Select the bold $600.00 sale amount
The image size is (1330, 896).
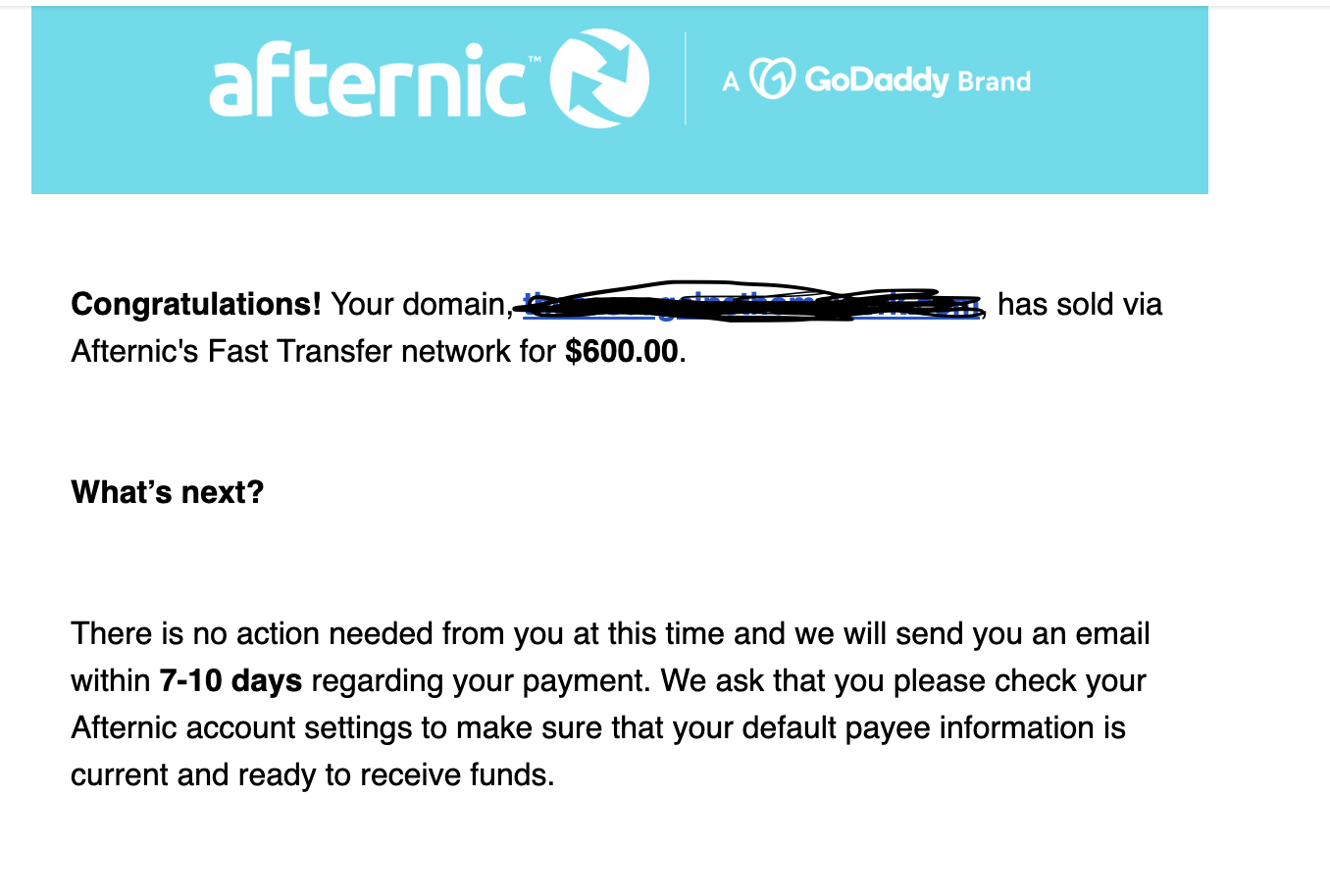[622, 351]
